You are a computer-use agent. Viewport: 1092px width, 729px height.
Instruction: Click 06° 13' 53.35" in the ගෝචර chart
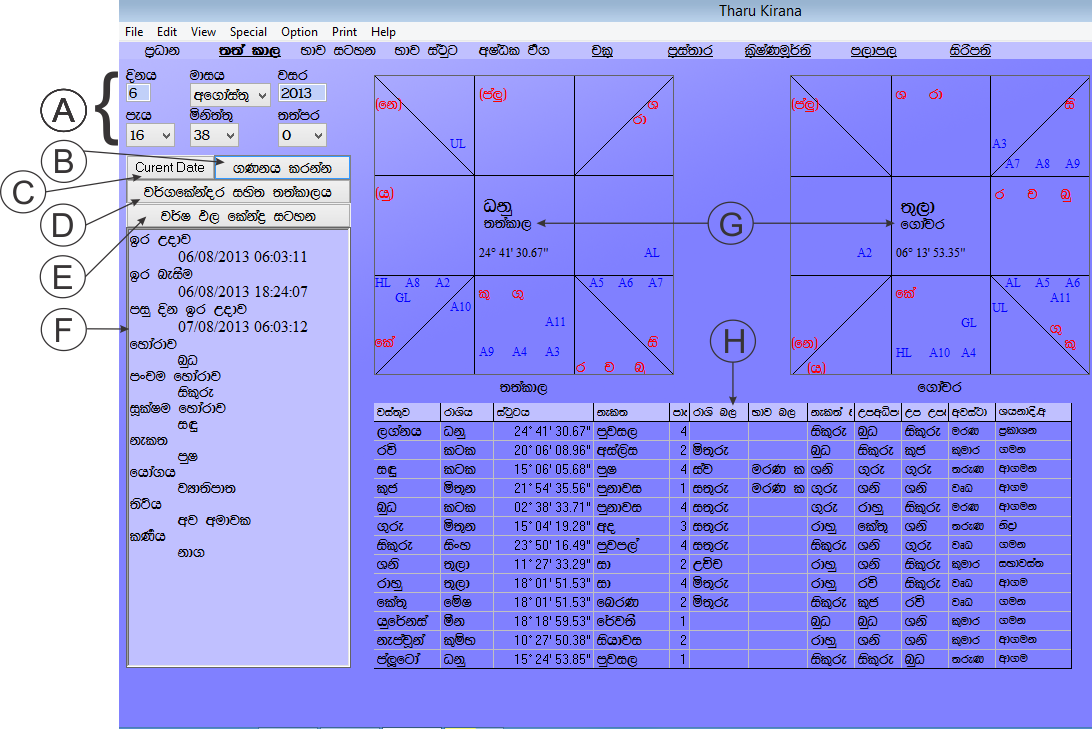coord(930,253)
